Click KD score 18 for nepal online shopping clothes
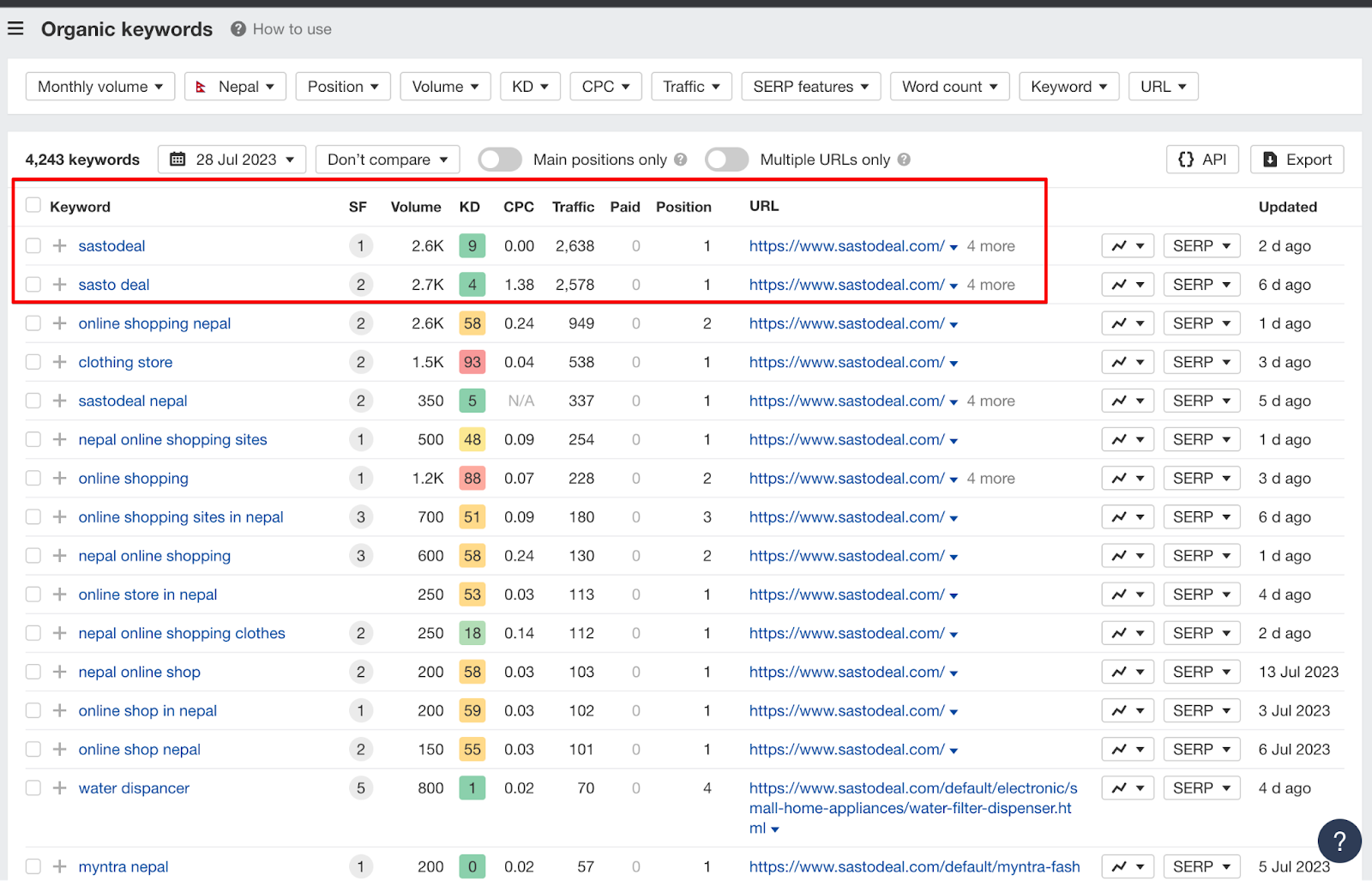This screenshot has width=1372, height=881. (x=472, y=633)
